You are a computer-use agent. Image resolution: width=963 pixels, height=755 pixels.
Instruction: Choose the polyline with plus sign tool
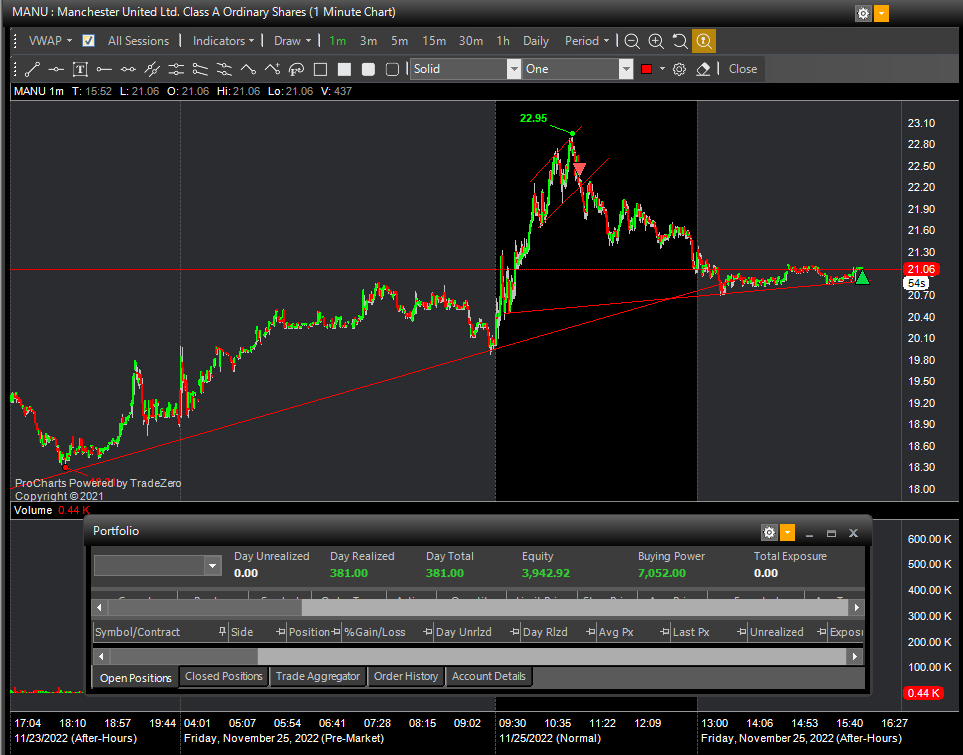[x=272, y=69]
